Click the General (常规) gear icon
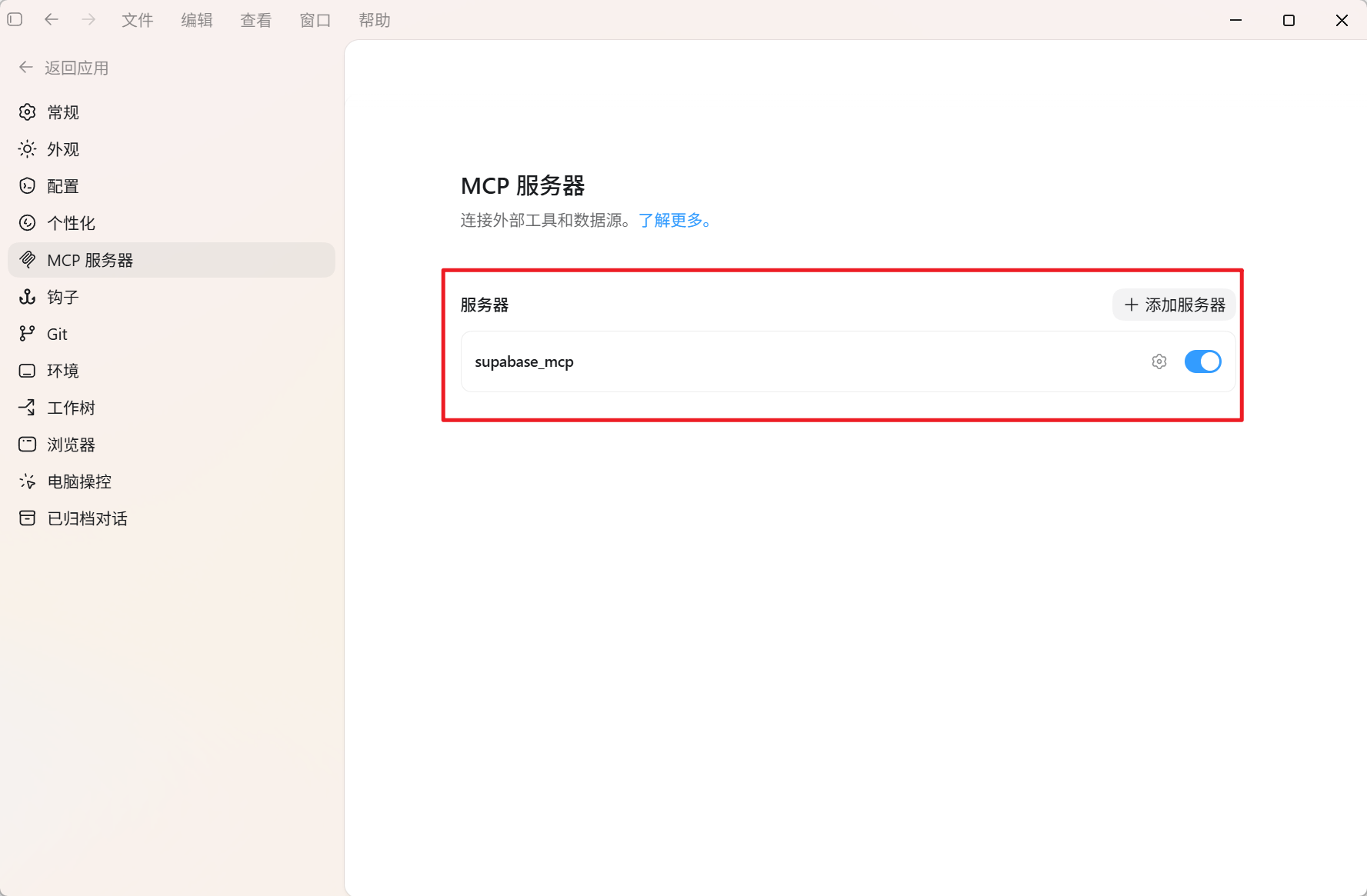 point(27,112)
